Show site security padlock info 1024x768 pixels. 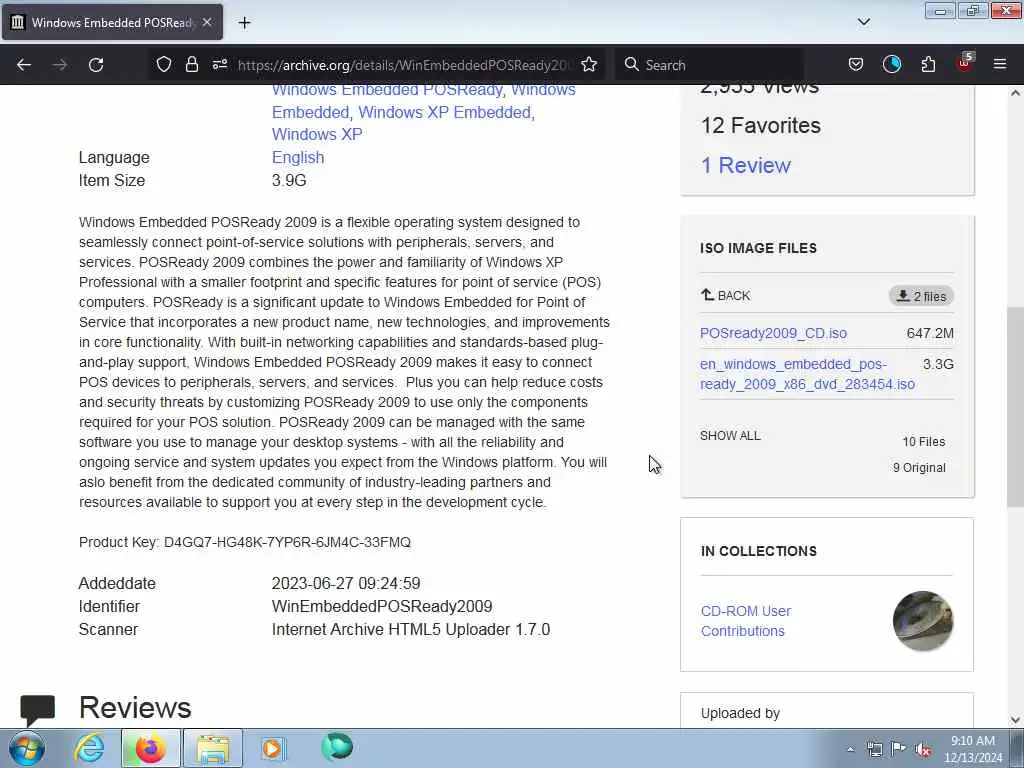coord(191,65)
